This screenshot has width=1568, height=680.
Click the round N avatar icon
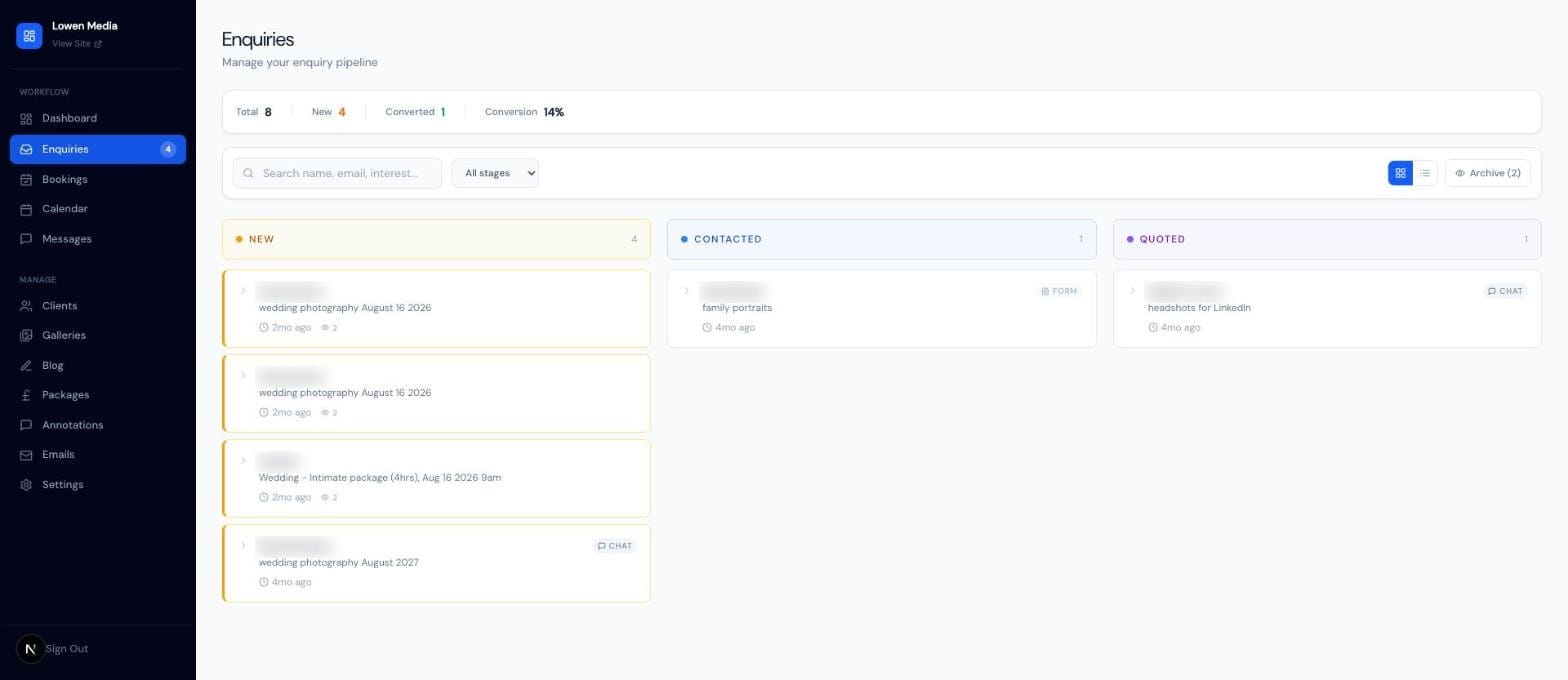30,649
